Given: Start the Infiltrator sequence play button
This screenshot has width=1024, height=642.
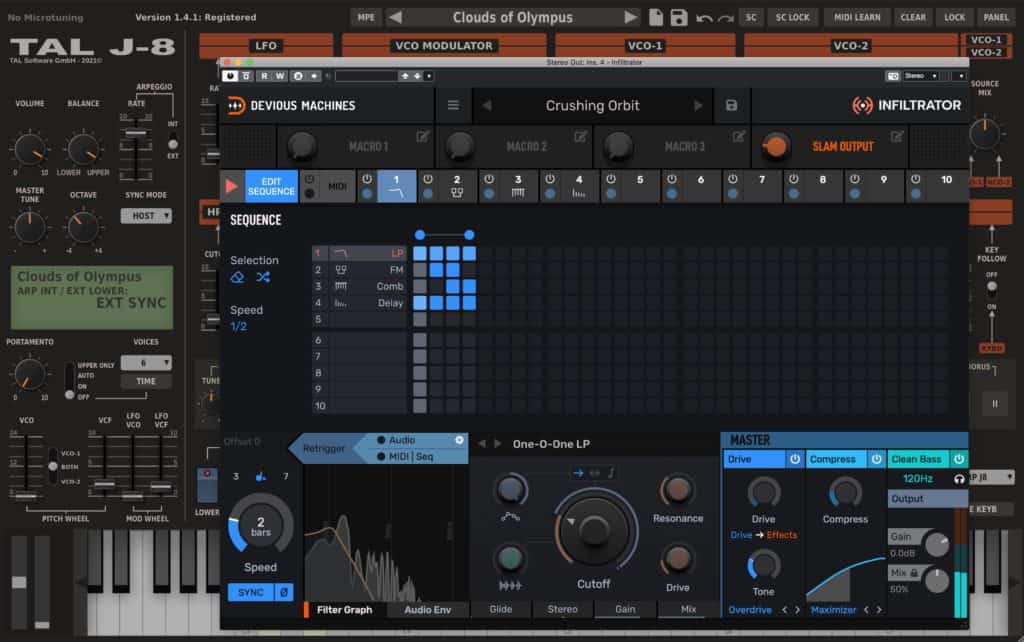Looking at the screenshot, I should (x=232, y=187).
